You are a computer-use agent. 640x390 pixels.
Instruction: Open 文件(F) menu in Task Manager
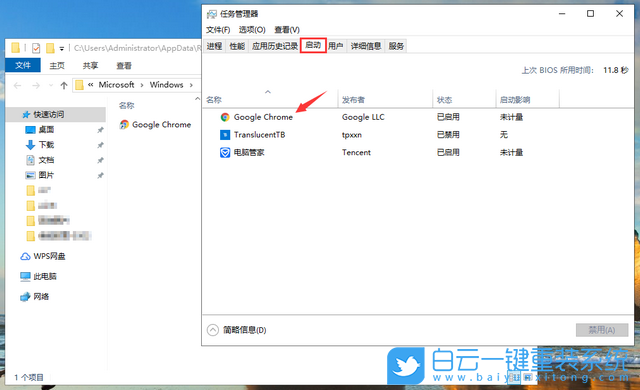tap(218, 30)
